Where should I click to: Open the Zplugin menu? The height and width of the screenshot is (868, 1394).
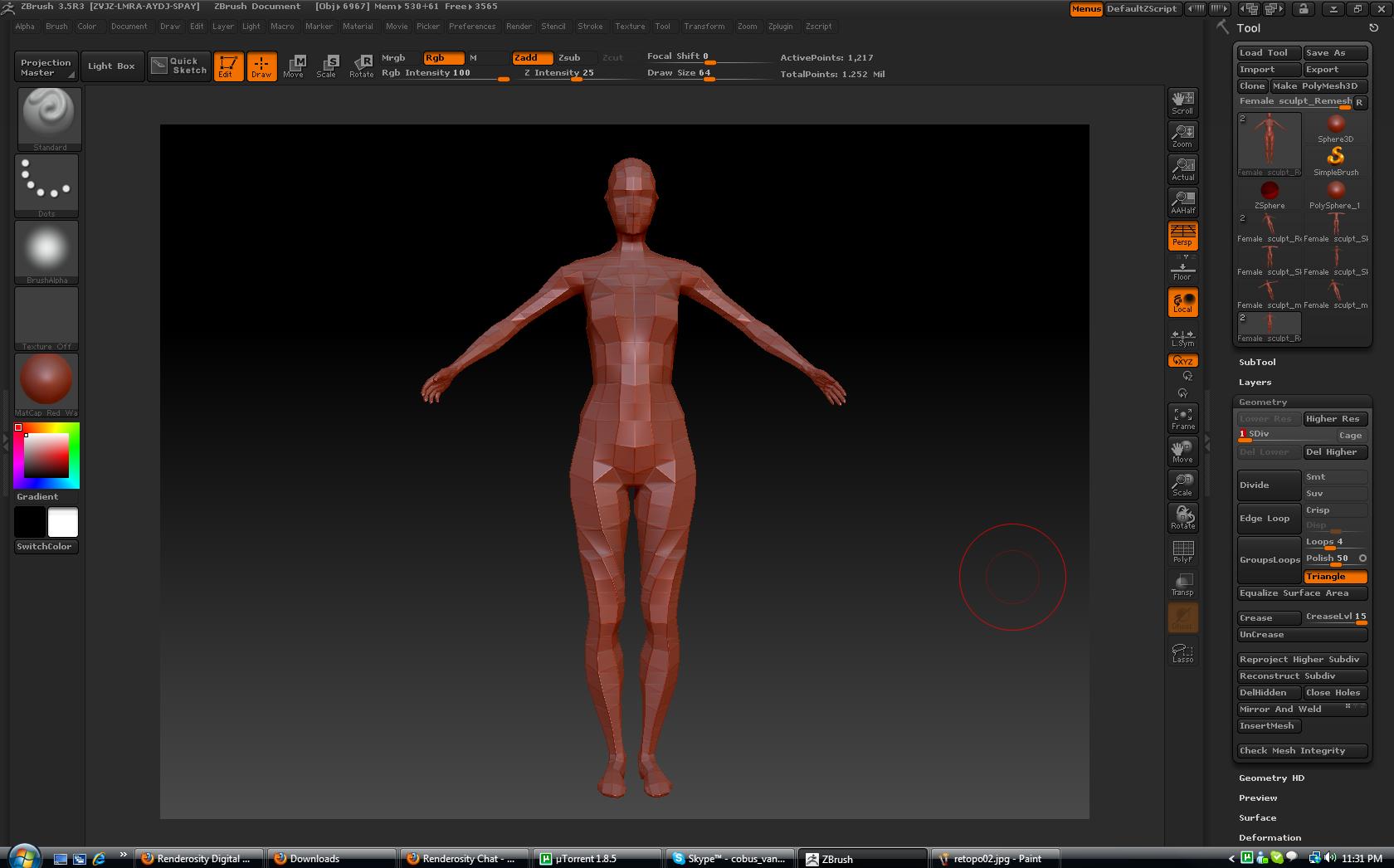click(780, 27)
